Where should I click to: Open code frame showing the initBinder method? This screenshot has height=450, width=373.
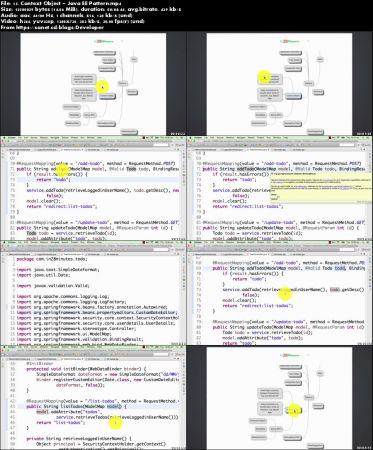(93, 398)
